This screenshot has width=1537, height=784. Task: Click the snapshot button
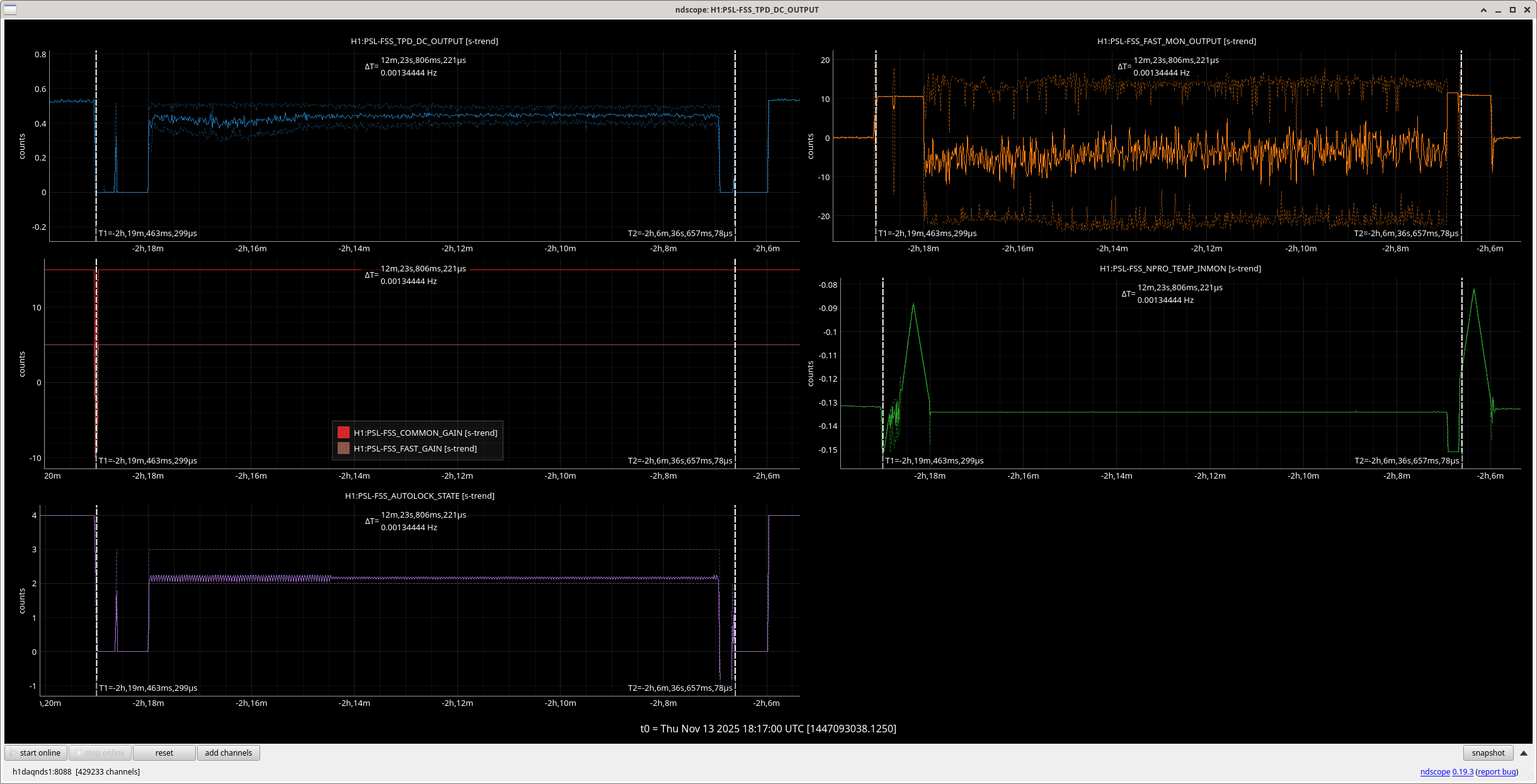click(1488, 753)
